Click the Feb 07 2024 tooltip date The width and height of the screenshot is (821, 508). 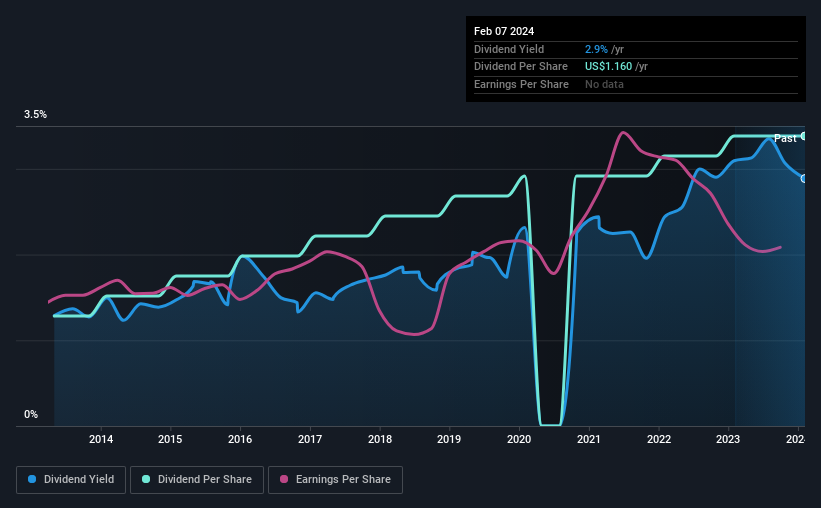tap(504, 31)
